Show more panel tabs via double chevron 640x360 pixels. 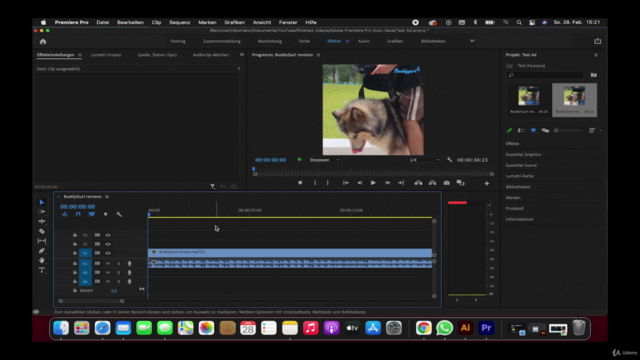coord(242,55)
